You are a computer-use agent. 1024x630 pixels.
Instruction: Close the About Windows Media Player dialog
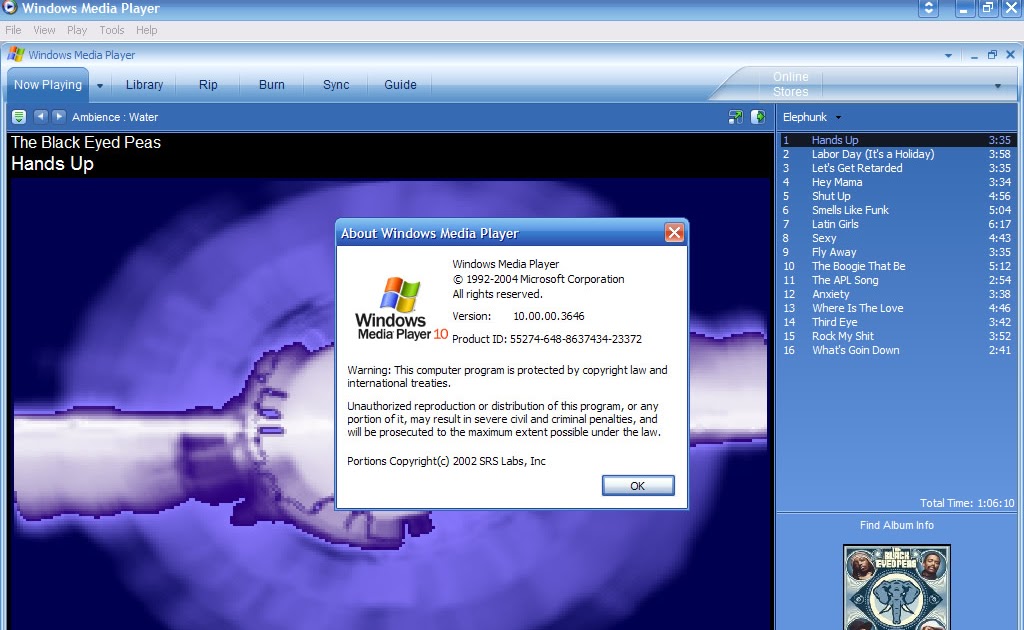point(674,232)
